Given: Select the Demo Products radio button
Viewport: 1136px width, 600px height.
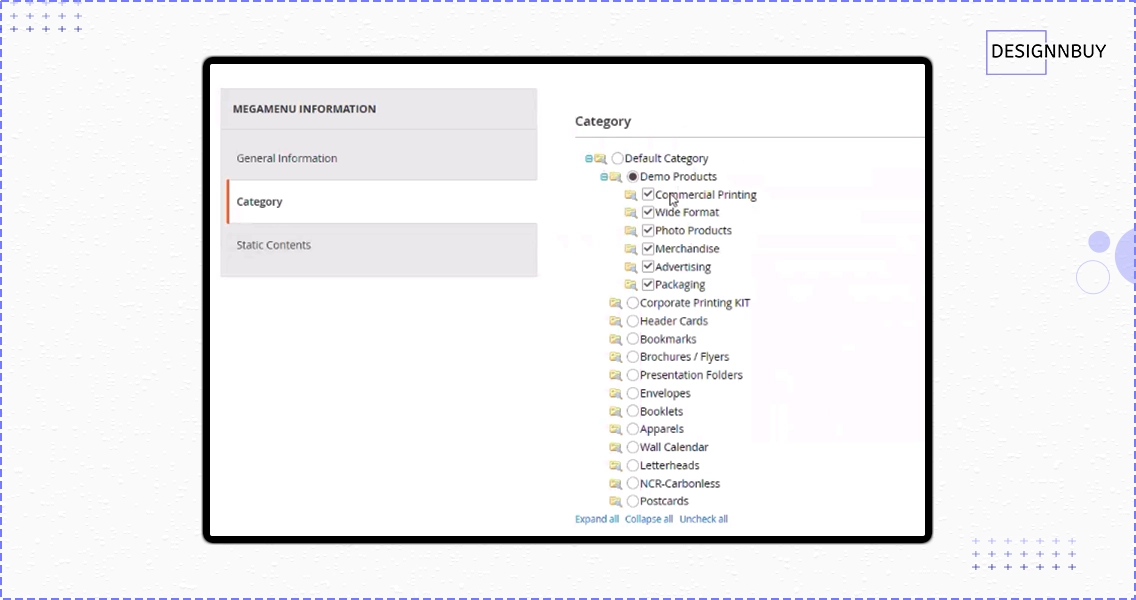Looking at the screenshot, I should (x=633, y=176).
